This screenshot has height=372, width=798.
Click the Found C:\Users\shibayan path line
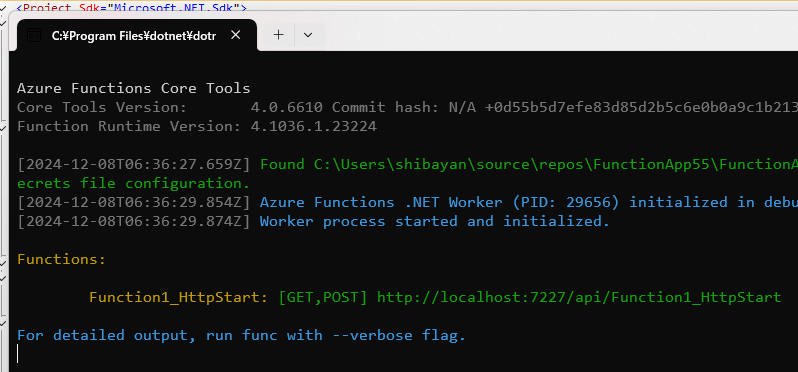(x=529, y=164)
